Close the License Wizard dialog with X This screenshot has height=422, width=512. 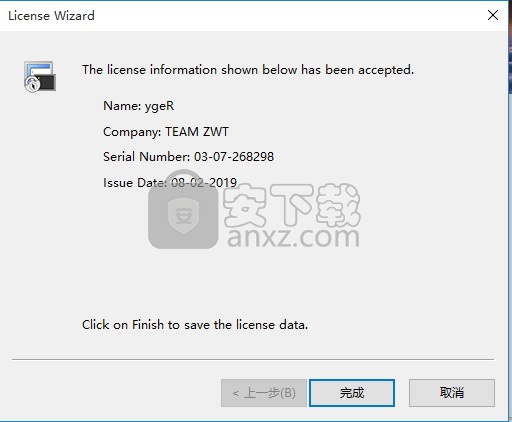click(x=493, y=15)
